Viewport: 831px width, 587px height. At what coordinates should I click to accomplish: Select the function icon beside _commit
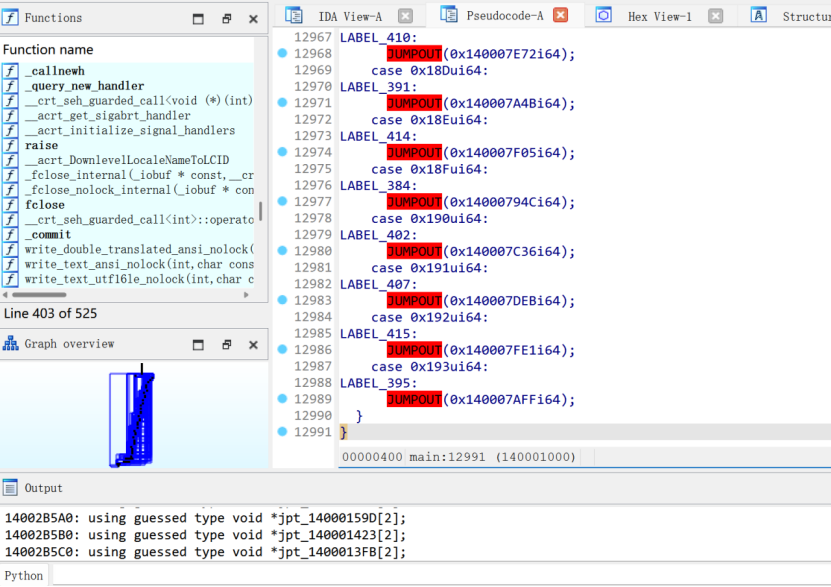(x=10, y=235)
